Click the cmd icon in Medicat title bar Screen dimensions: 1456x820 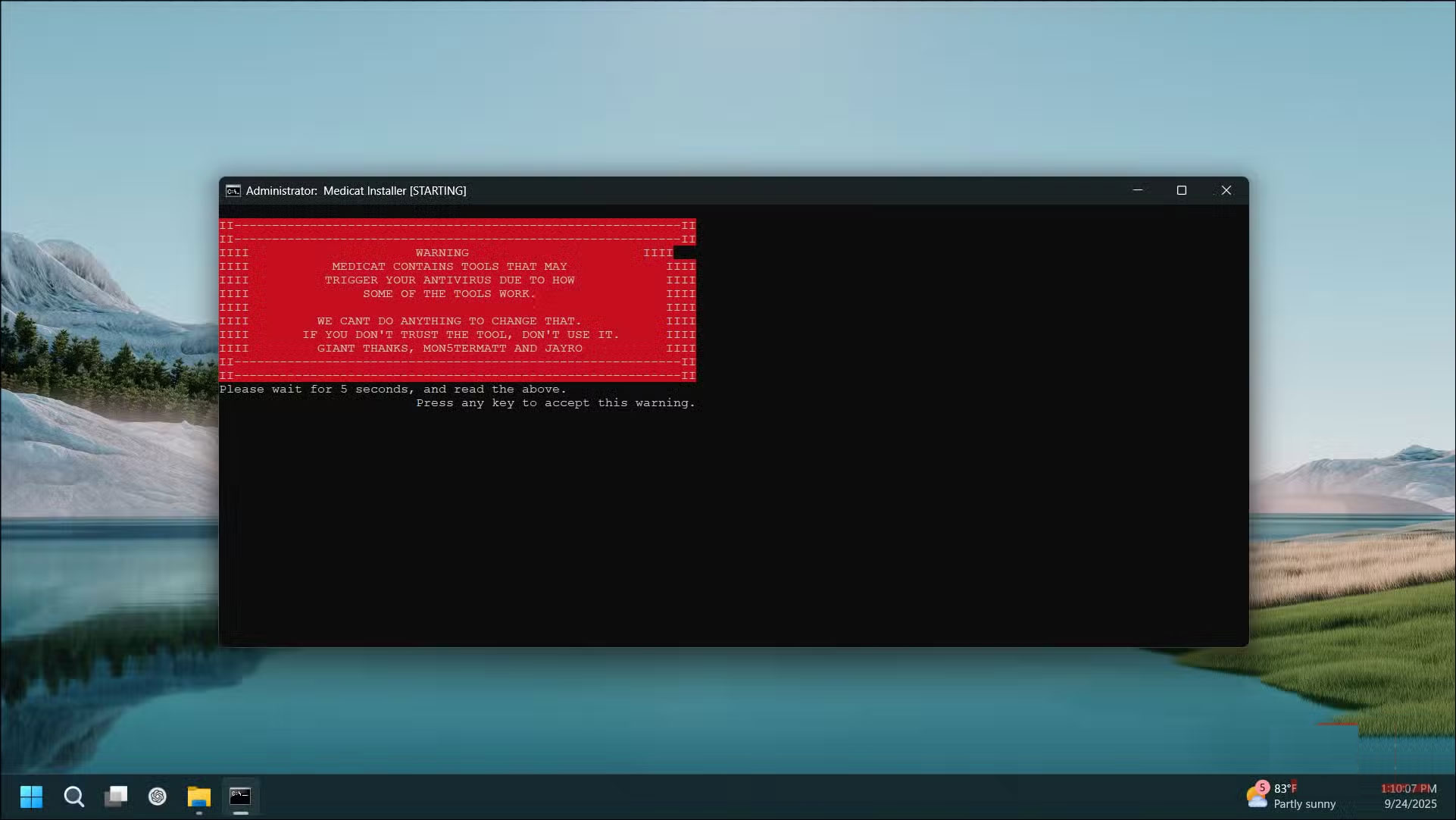tap(233, 191)
